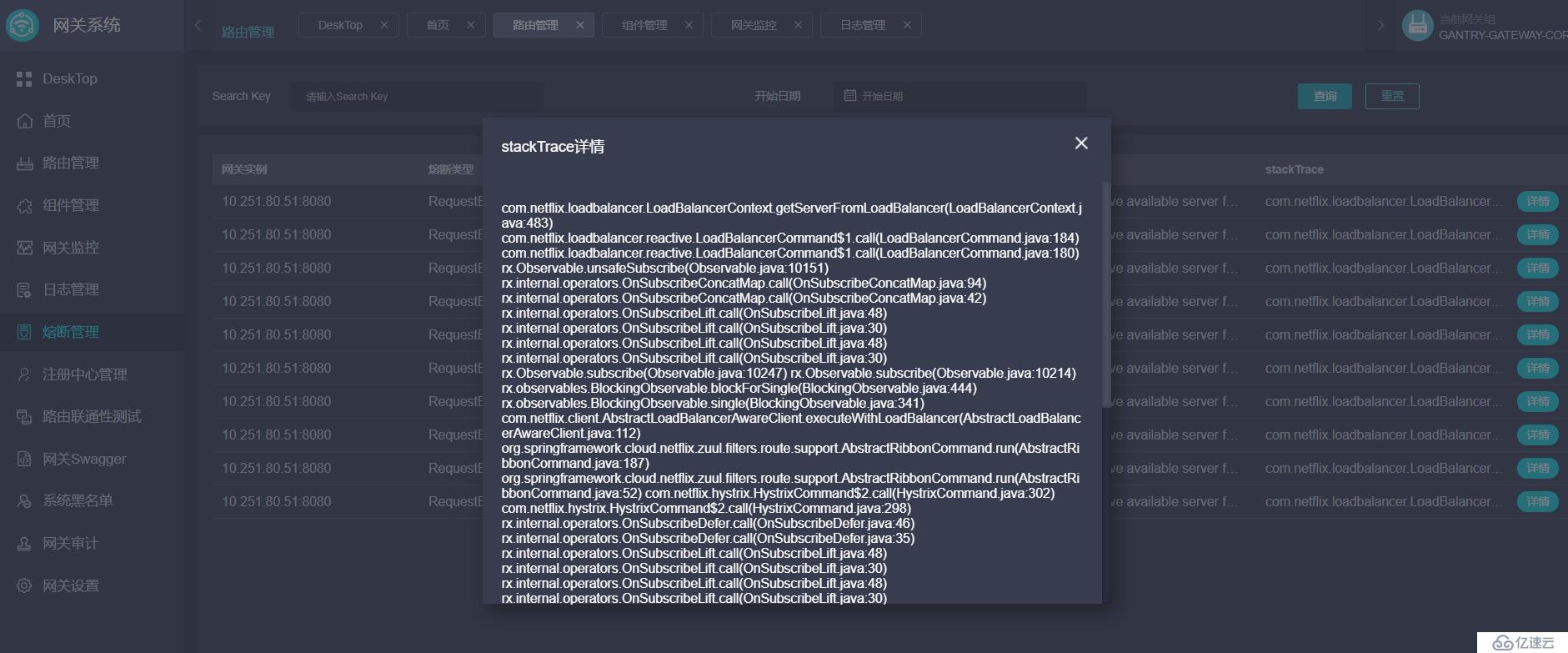Click the calendar icon in 开始日期 field

pos(850,96)
